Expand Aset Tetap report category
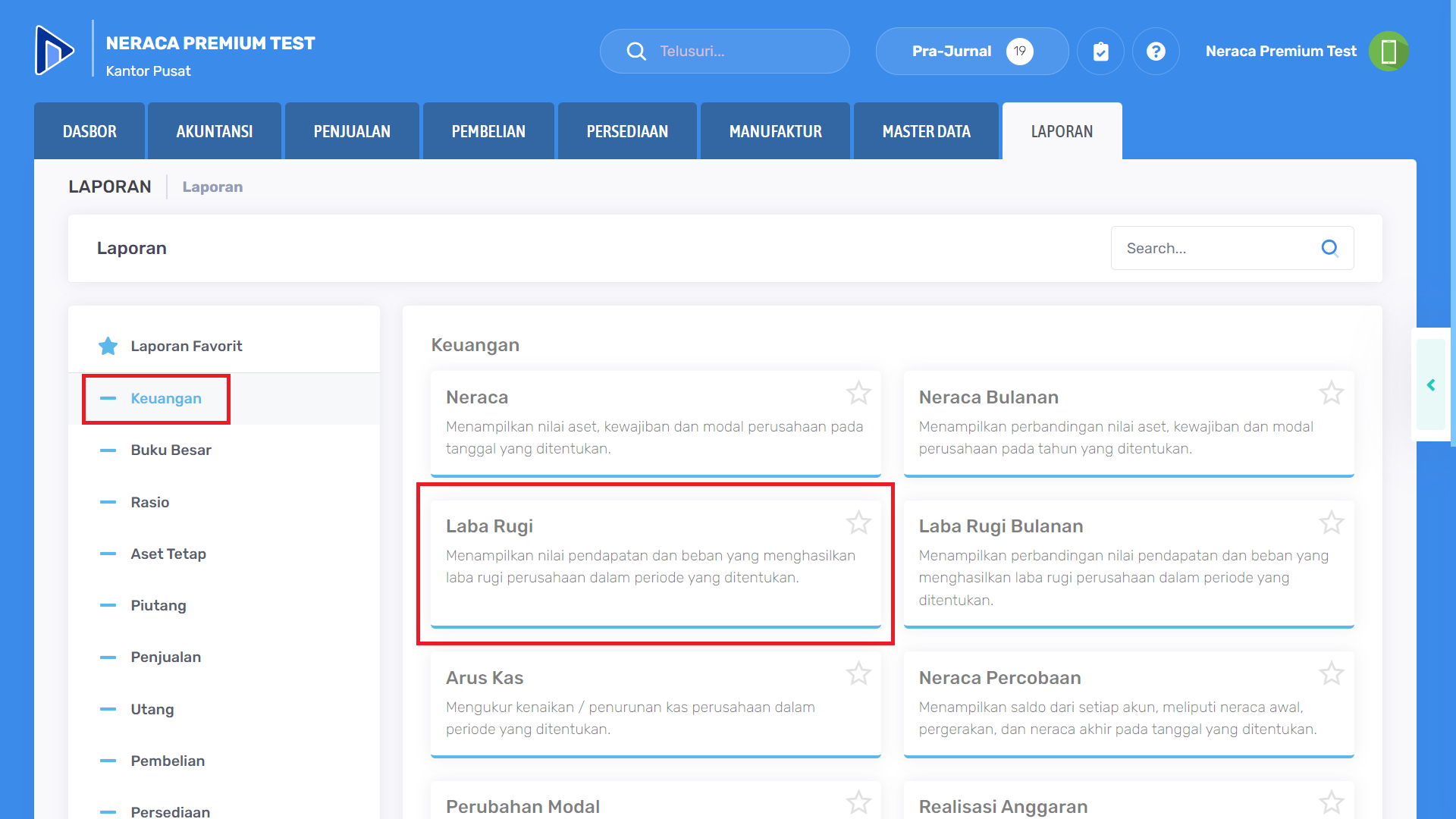1456x819 pixels. (168, 554)
